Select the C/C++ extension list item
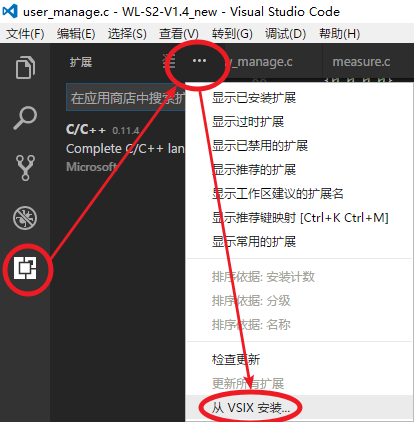 click(125, 148)
